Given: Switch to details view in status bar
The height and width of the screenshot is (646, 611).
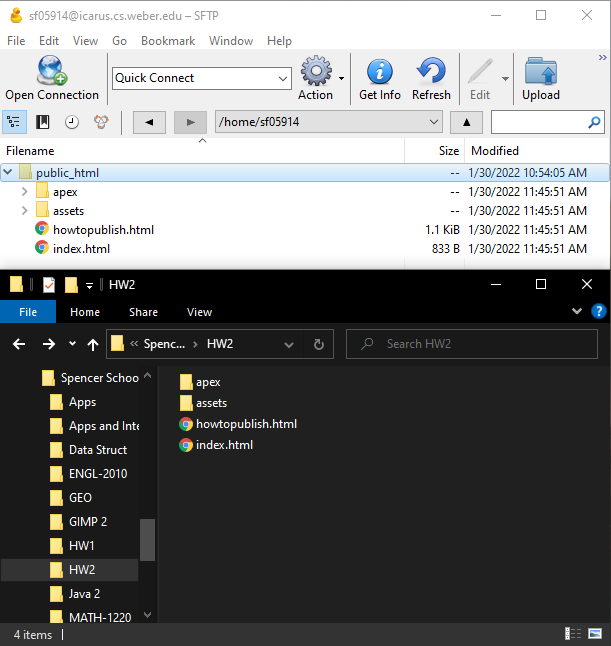Looking at the screenshot, I should 573,634.
